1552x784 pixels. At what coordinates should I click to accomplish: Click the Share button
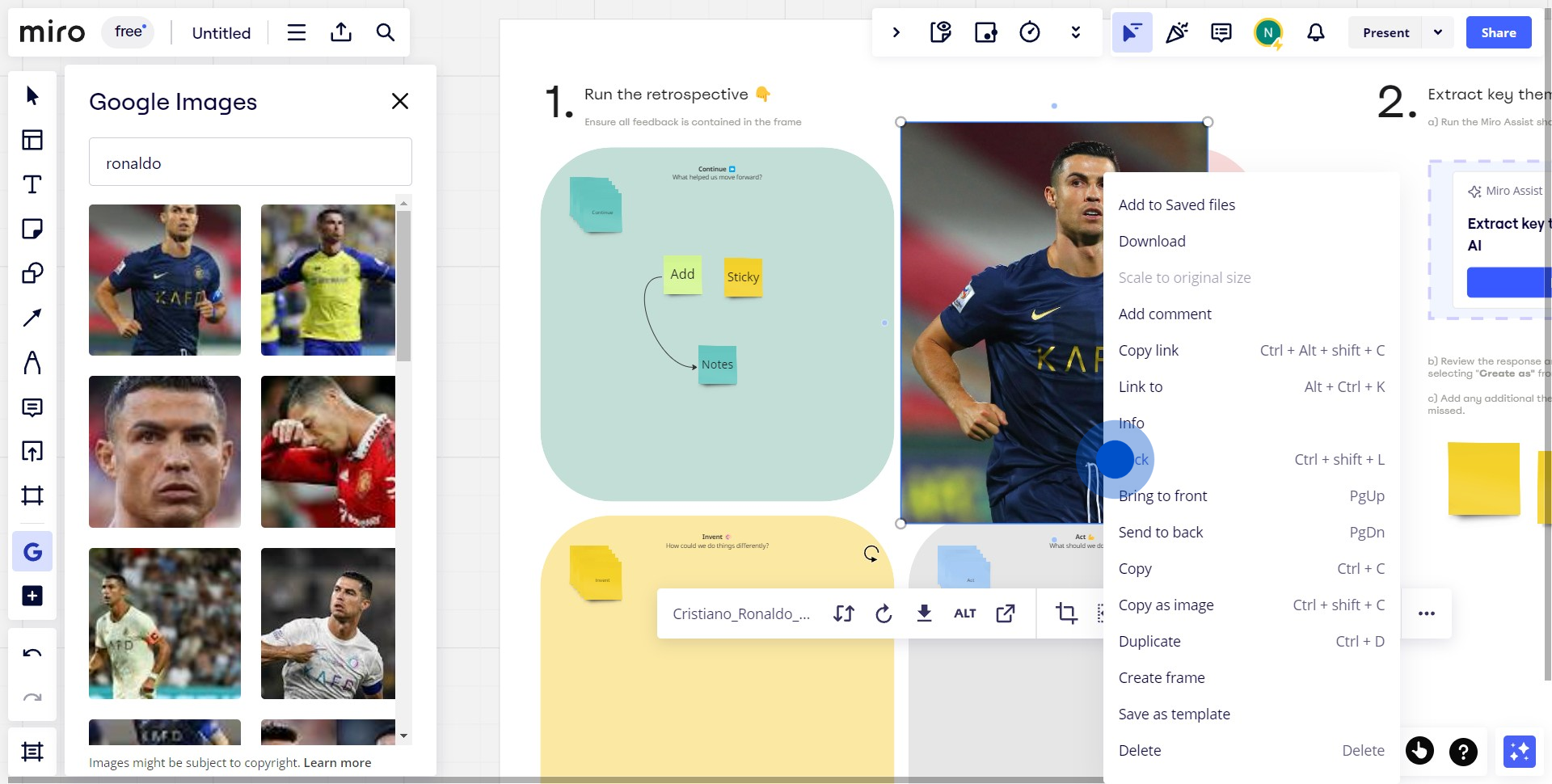click(1499, 32)
